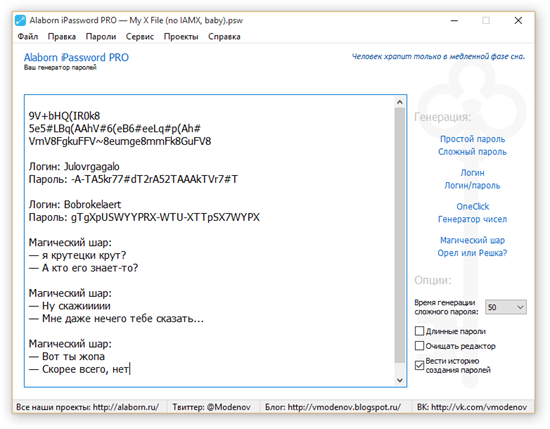This screenshot has height=429, width=550.
Task: Minimize the iPassword PRO window
Action: pos(454,20)
